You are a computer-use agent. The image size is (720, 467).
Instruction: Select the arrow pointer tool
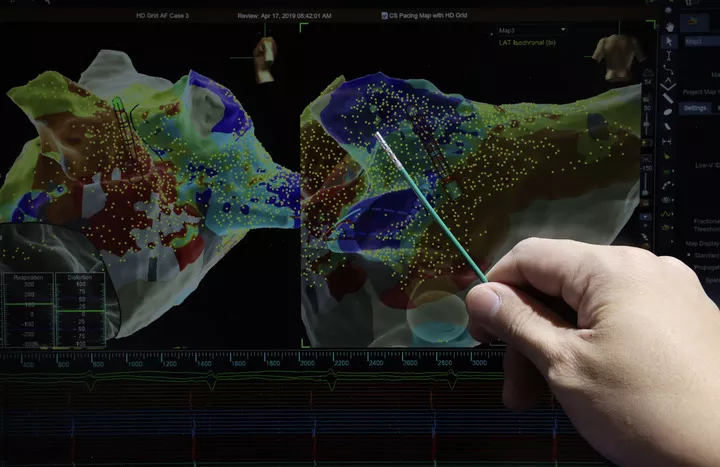668,41
